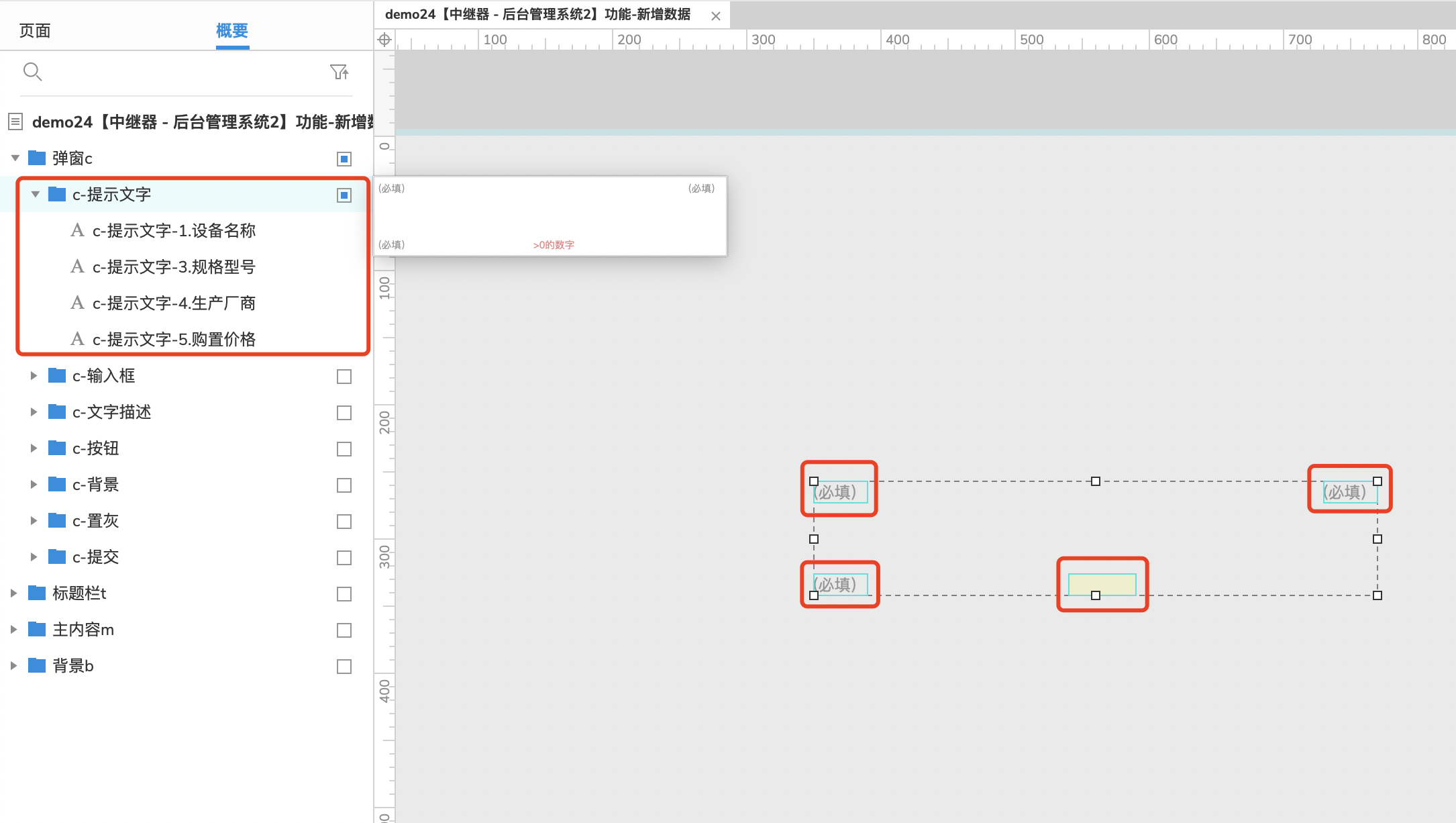Click the folder icon of c-提交
Image resolution: width=1456 pixels, height=823 pixels.
click(57, 556)
